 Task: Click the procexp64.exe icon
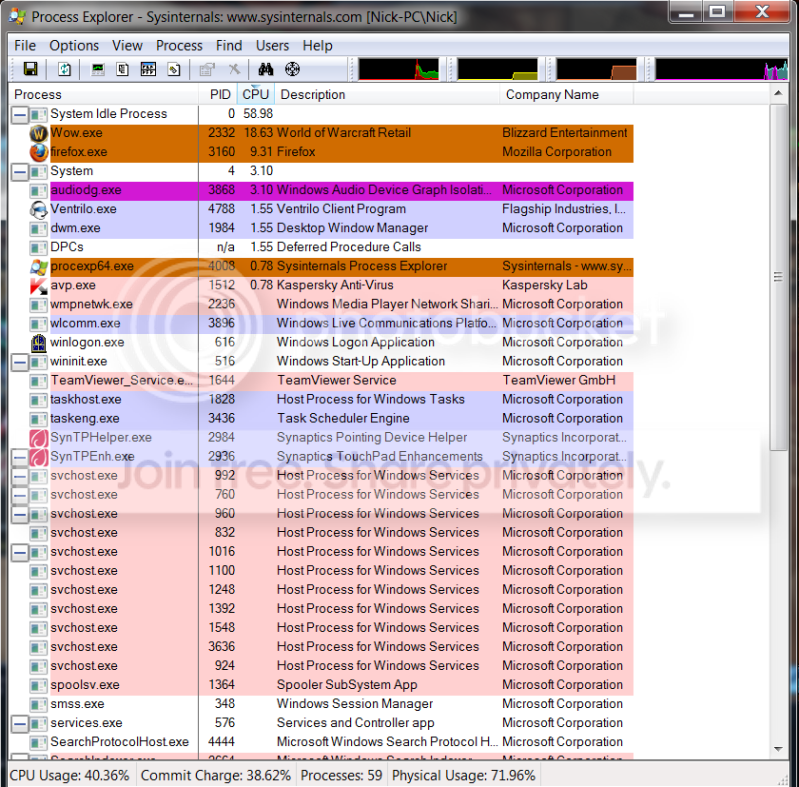click(x=39, y=266)
